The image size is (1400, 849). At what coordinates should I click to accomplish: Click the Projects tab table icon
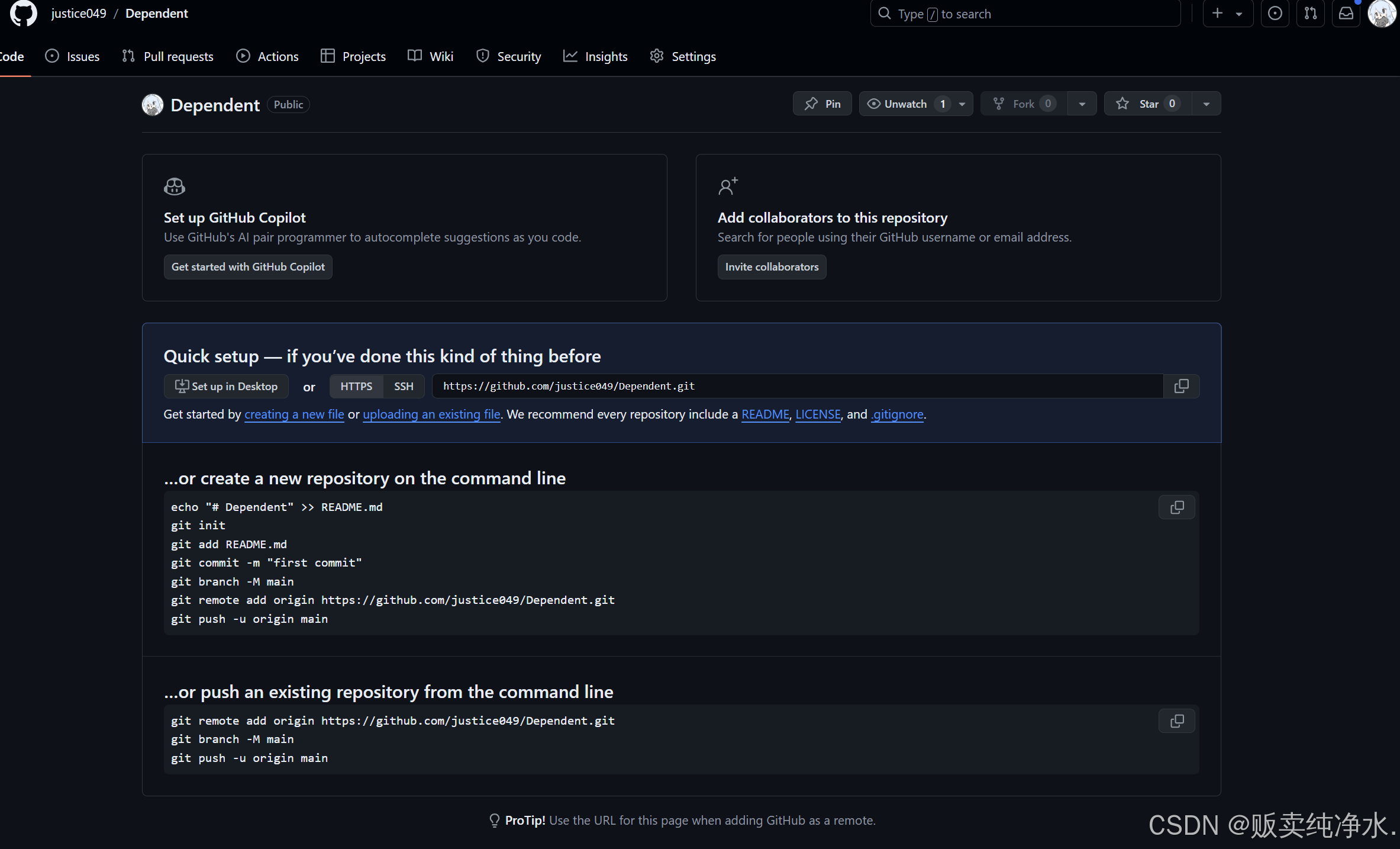pyautogui.click(x=327, y=56)
